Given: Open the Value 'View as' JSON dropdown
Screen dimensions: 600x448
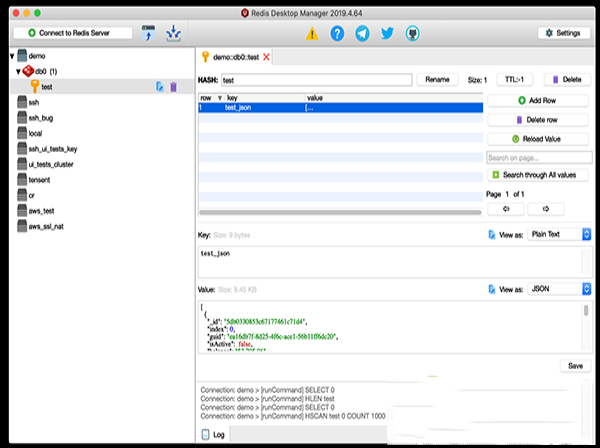Looking at the screenshot, I should point(559,288).
